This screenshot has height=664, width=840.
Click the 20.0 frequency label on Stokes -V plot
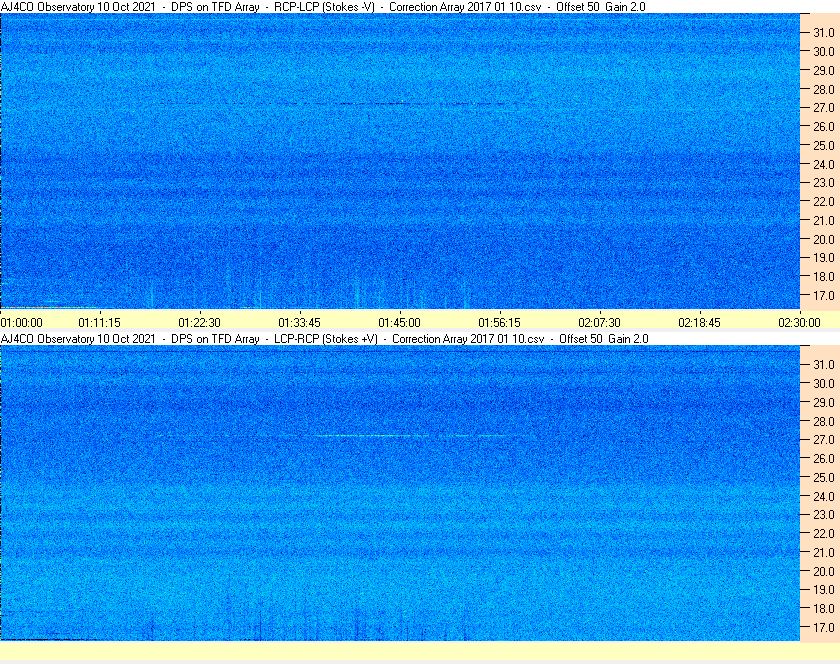824,240
